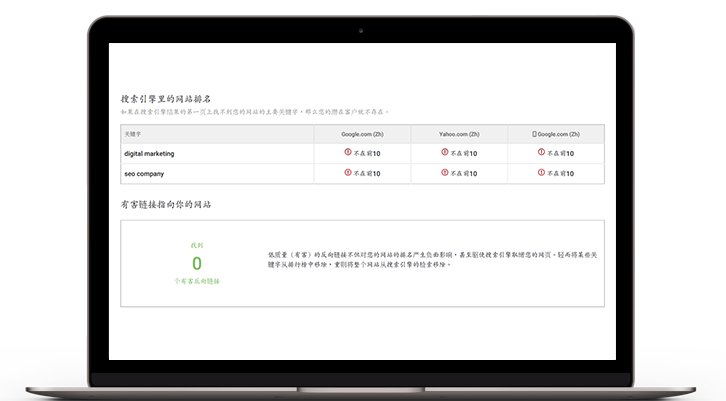Select the seo company keyword row
The image size is (726, 401).
coord(144,173)
